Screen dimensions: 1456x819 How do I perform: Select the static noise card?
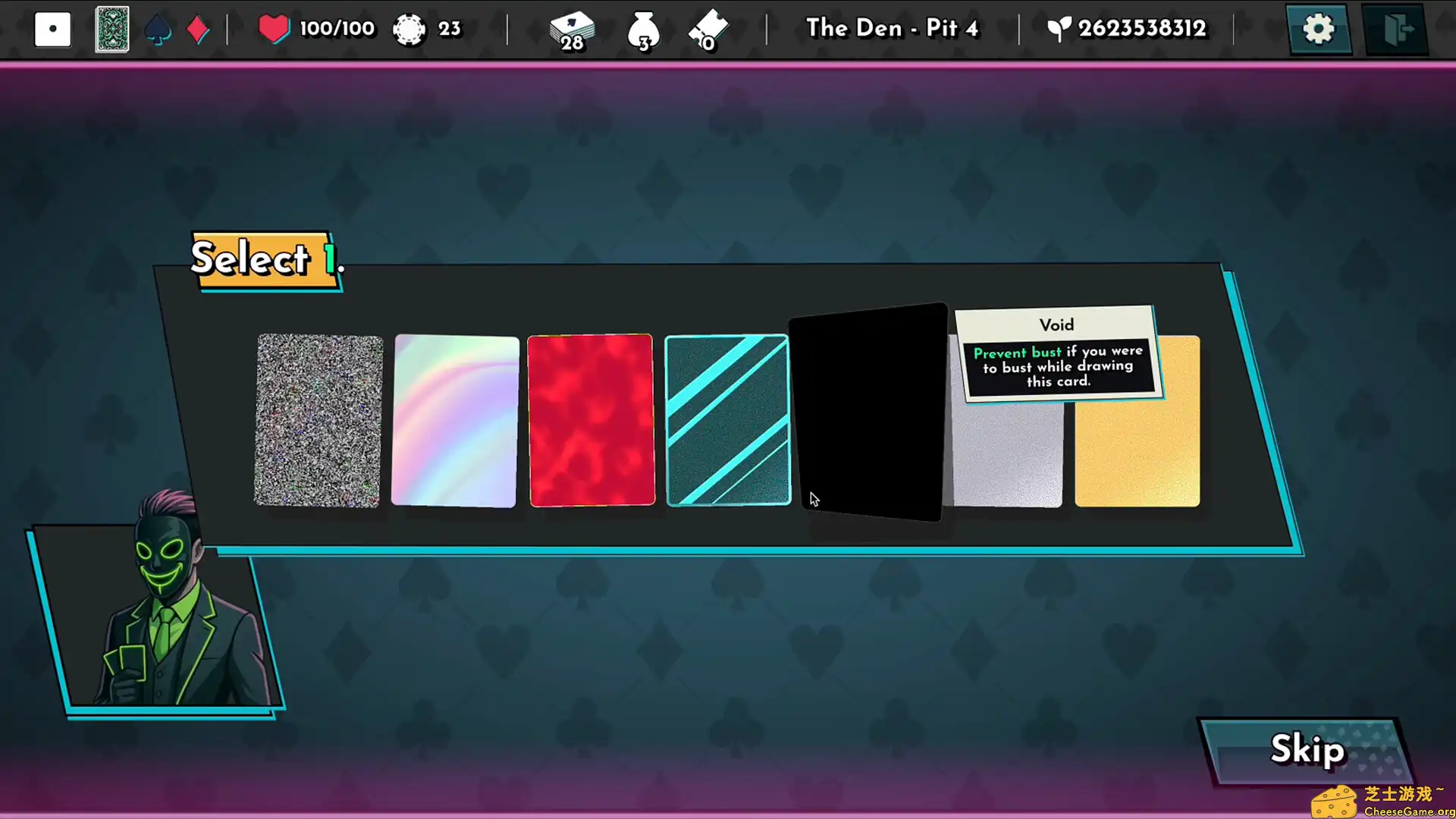(318, 421)
